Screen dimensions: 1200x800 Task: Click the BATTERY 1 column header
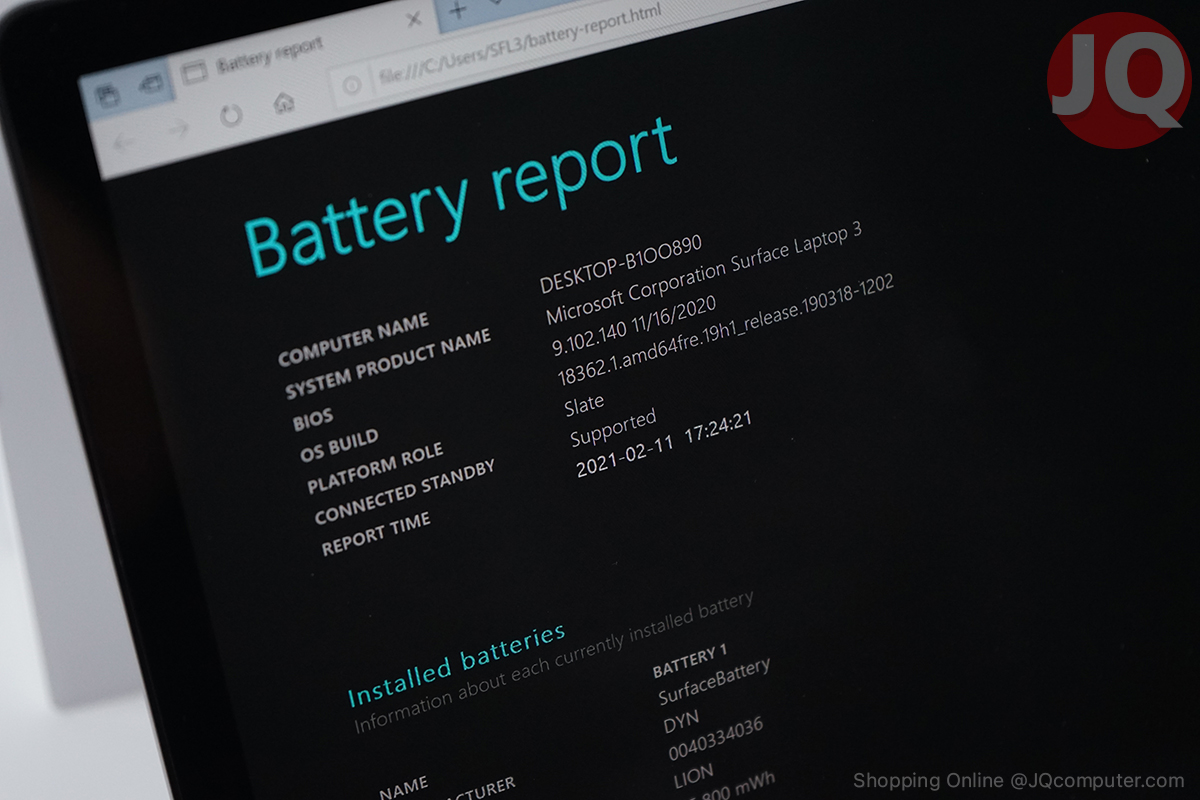(690, 662)
